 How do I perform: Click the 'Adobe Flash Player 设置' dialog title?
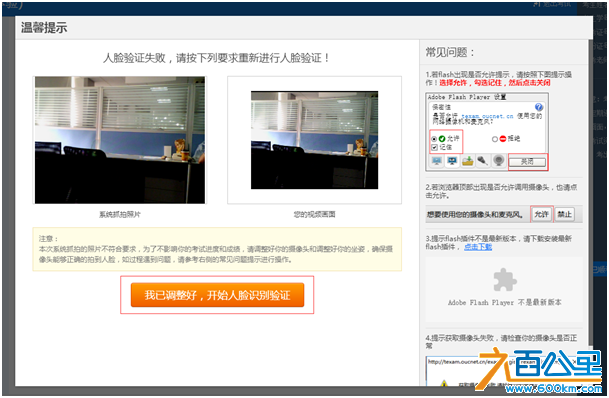click(x=467, y=97)
